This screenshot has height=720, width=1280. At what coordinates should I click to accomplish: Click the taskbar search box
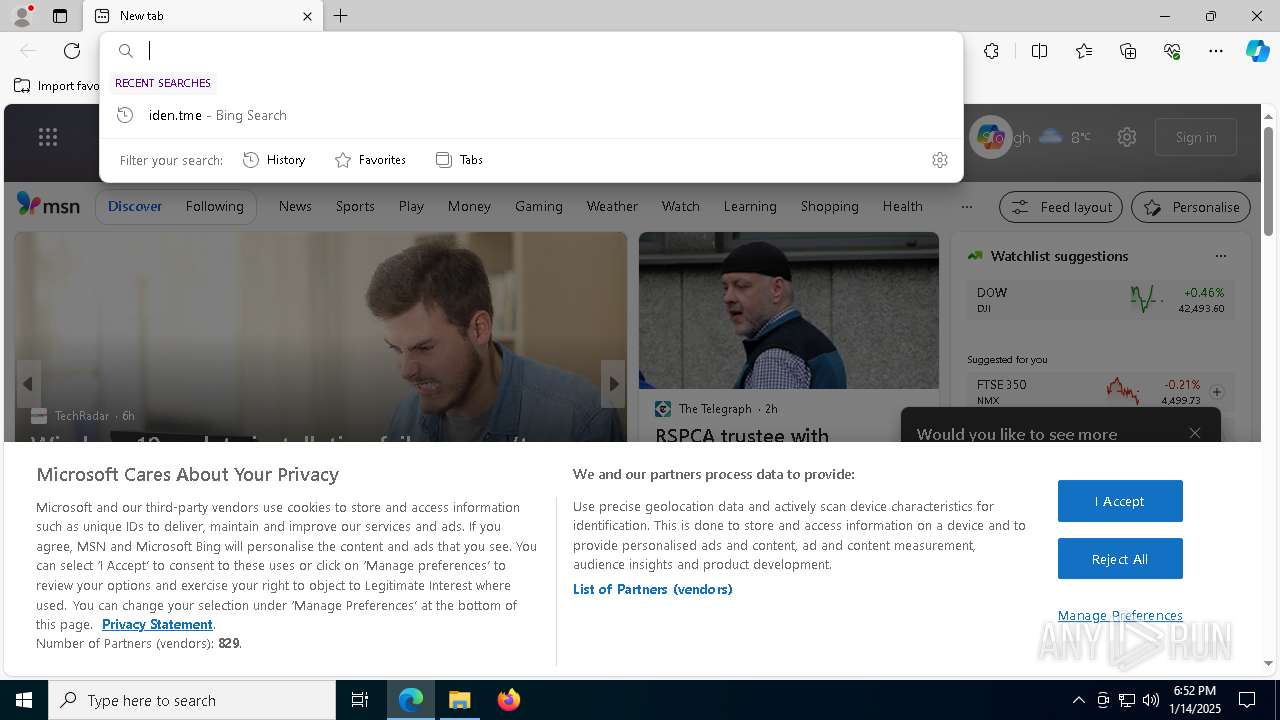192,700
